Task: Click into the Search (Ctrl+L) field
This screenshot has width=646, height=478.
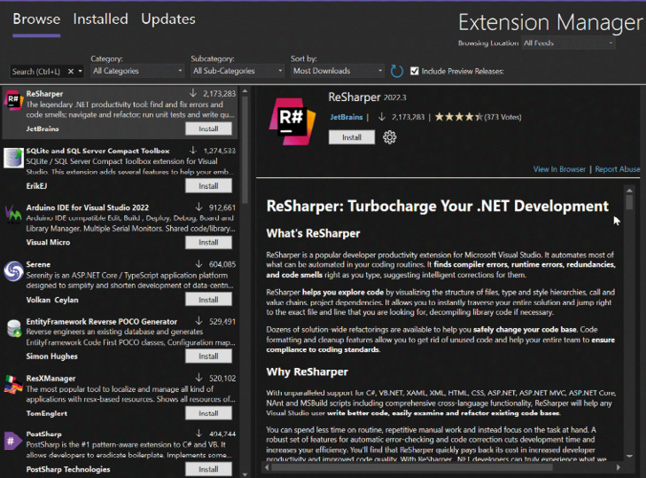Action: (36, 72)
